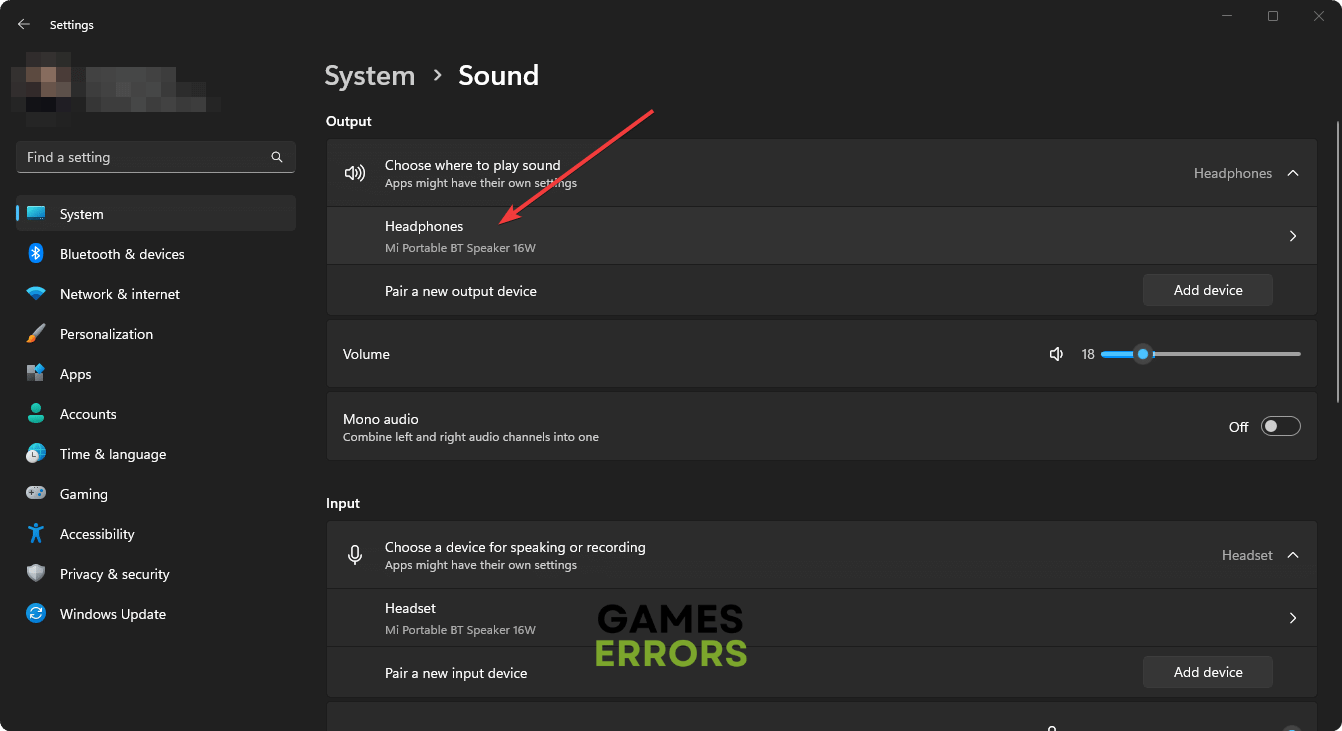Click the Privacy & security shield icon
Screen dimensions: 1342x731
(36, 574)
